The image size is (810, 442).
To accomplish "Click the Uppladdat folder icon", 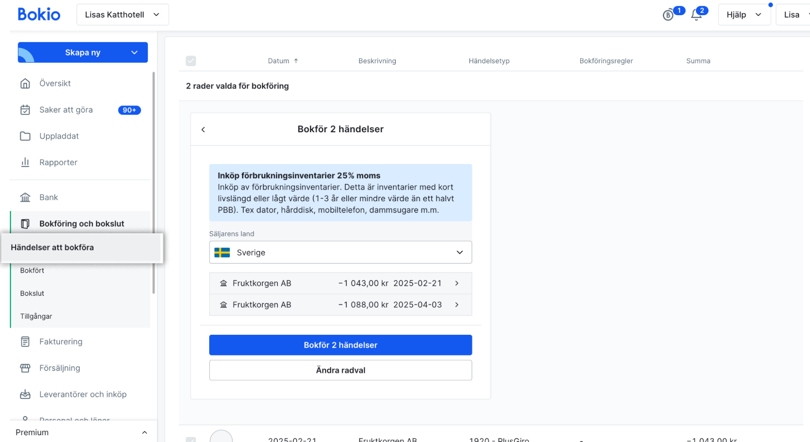I will click(25, 136).
